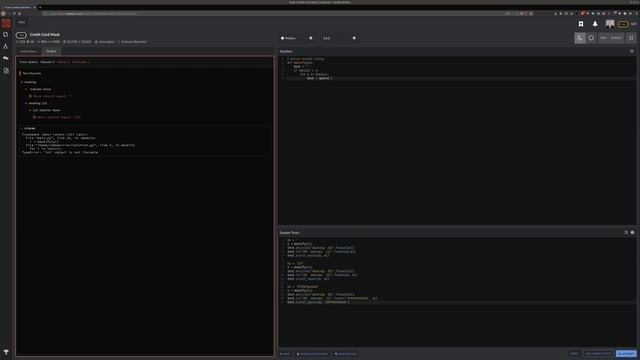Click the satisfaction rating stat
Screen dimensions: 640x360
pos(49,42)
